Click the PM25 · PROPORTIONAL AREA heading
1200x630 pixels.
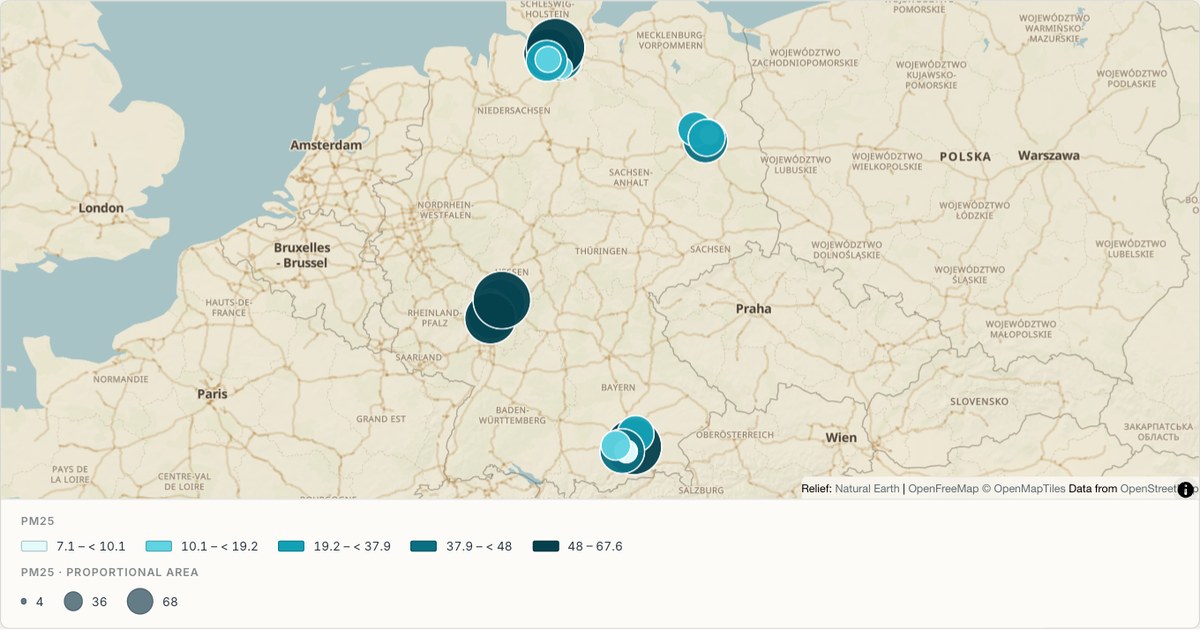tap(110, 573)
